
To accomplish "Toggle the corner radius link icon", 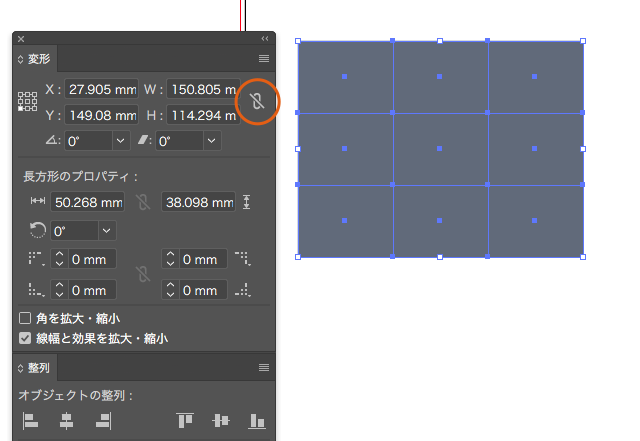I will click(x=143, y=274).
